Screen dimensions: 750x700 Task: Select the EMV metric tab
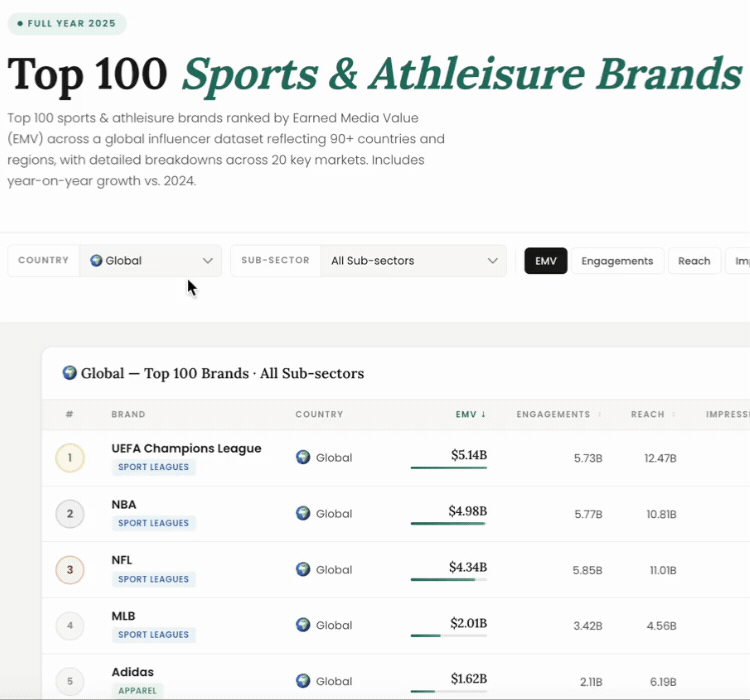546,261
